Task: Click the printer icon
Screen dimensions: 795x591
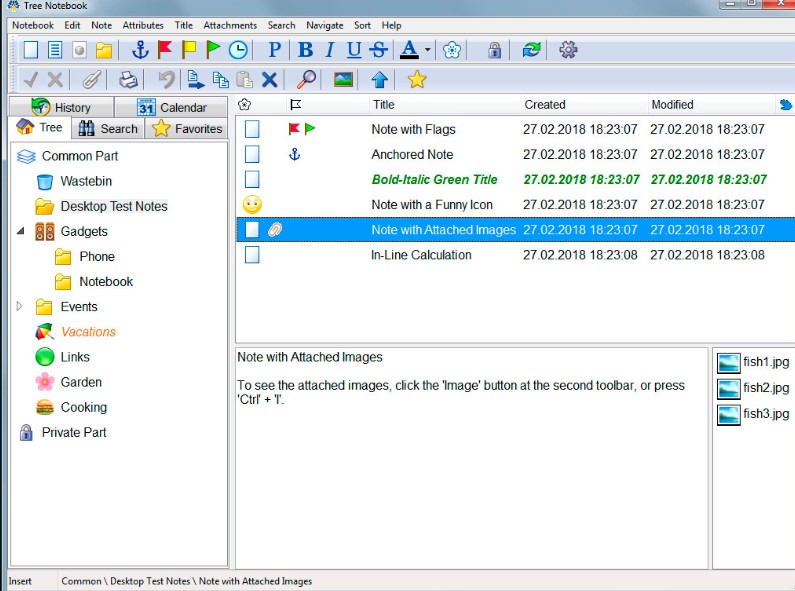Action: tap(128, 80)
